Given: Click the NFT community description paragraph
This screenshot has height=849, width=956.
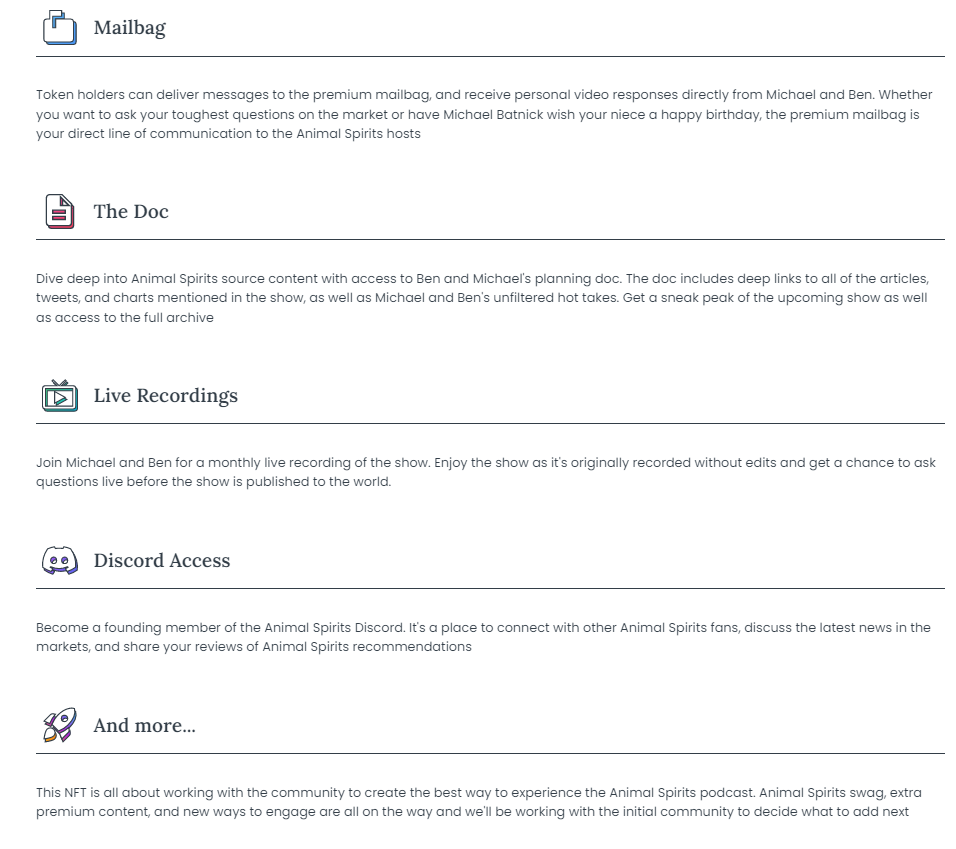Looking at the screenshot, I should (479, 802).
